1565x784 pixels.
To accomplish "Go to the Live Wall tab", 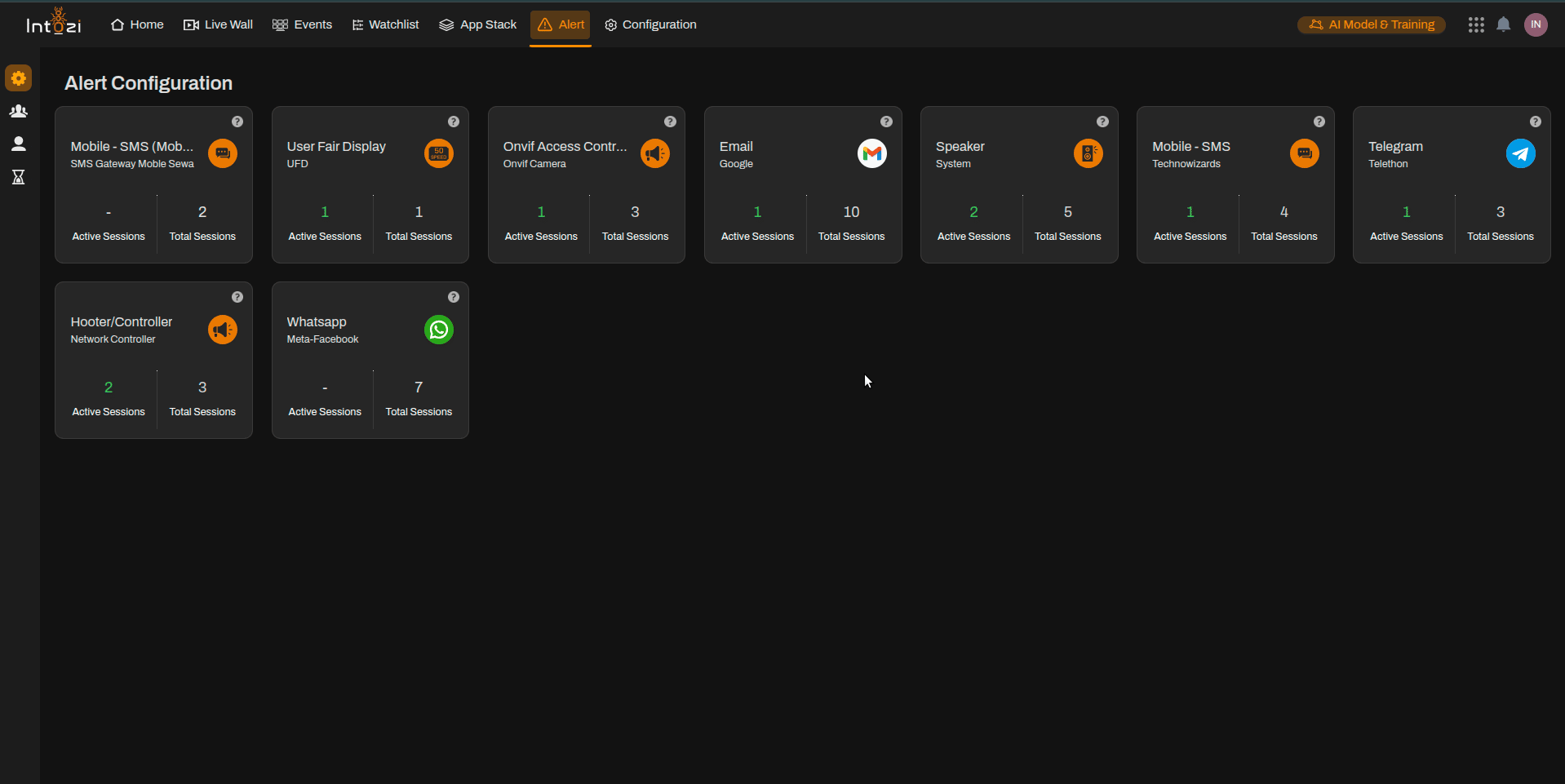I will coord(218,24).
